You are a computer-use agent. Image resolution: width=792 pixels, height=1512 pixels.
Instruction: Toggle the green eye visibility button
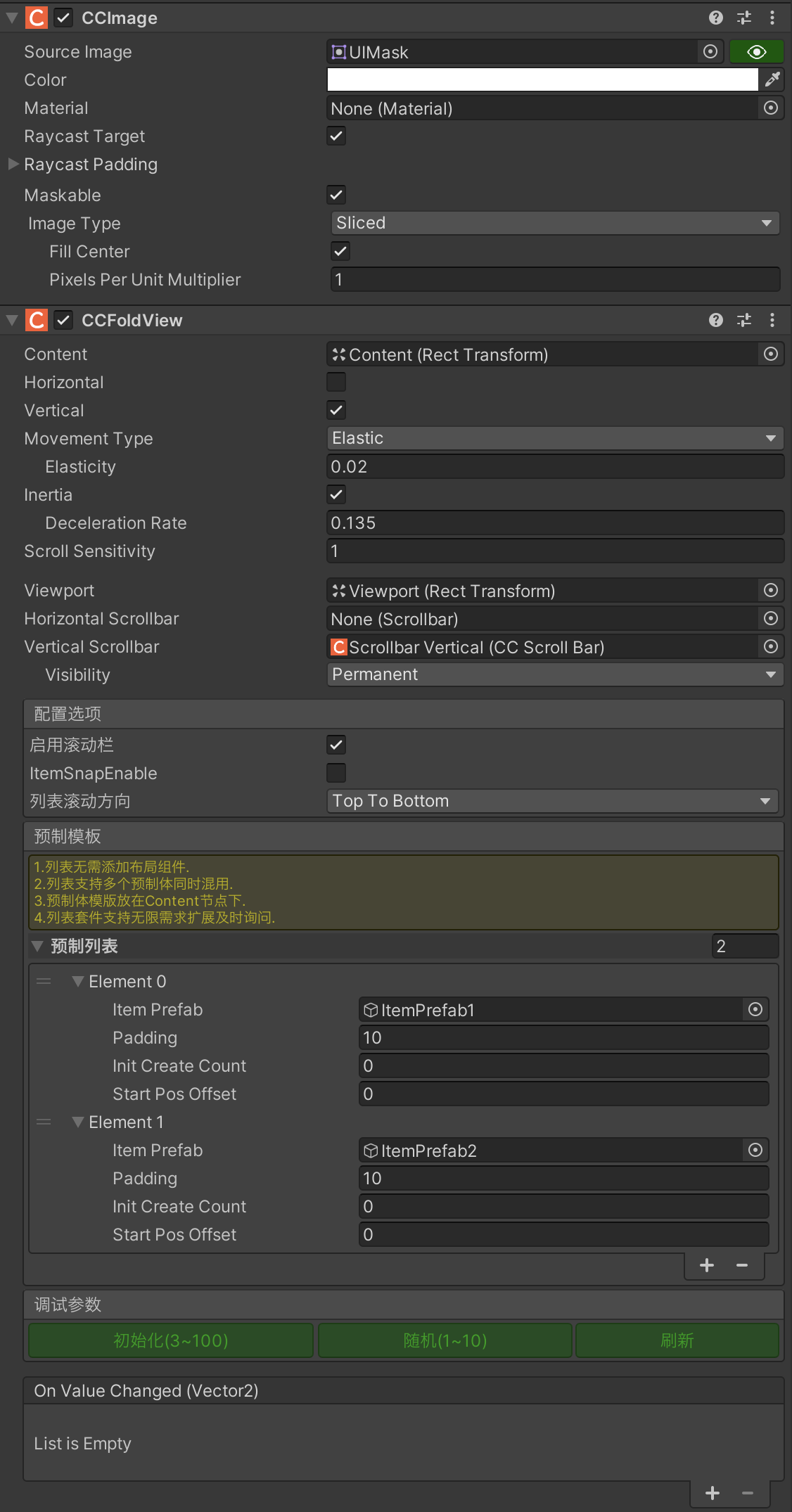tap(757, 51)
